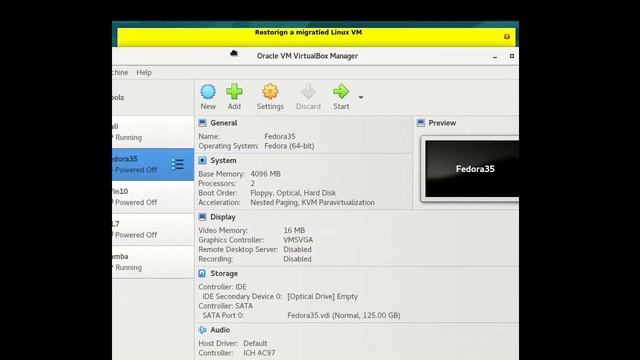Click the New toolbar label

tap(208, 107)
